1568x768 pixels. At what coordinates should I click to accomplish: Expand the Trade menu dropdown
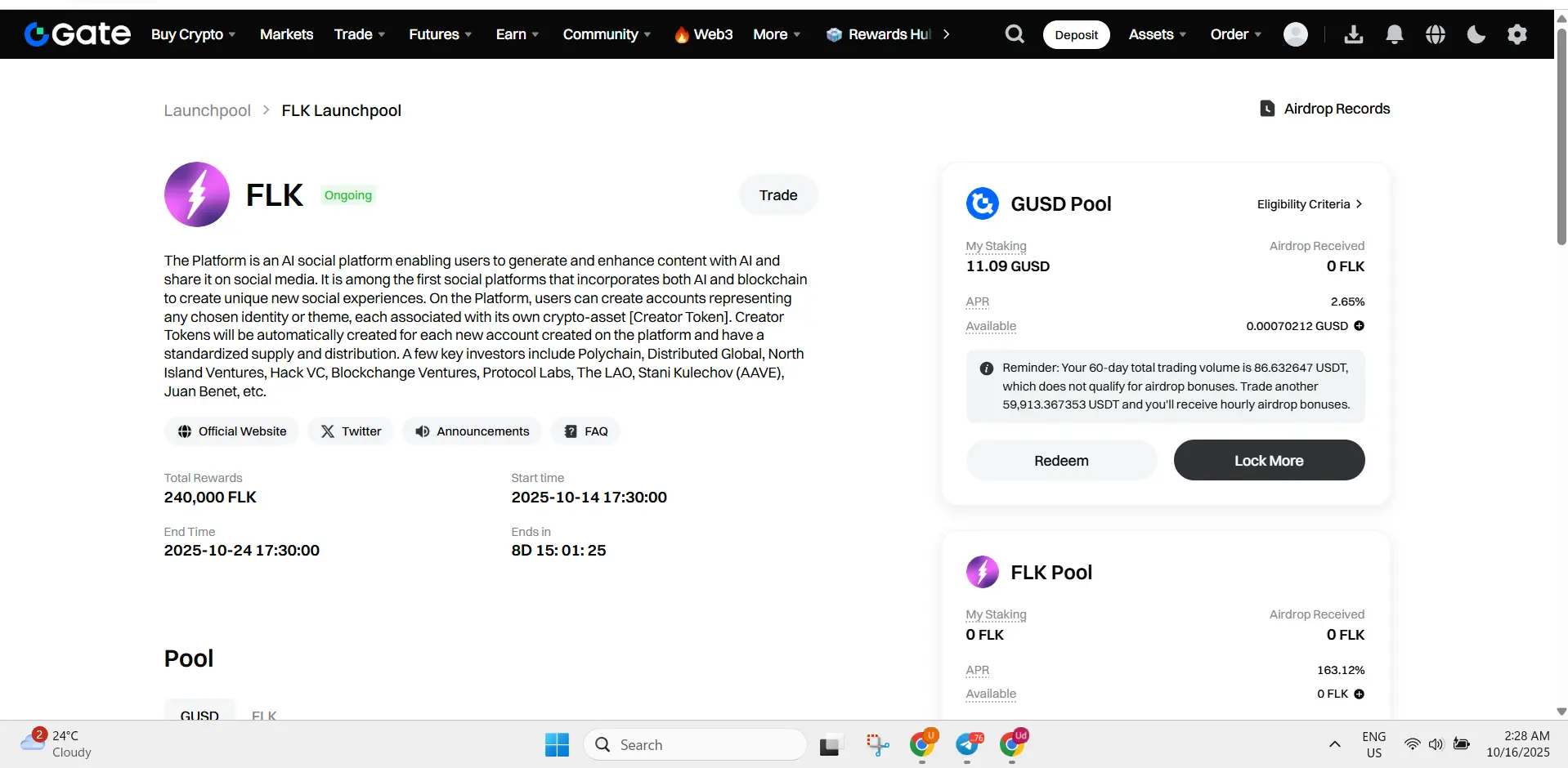coord(360,34)
